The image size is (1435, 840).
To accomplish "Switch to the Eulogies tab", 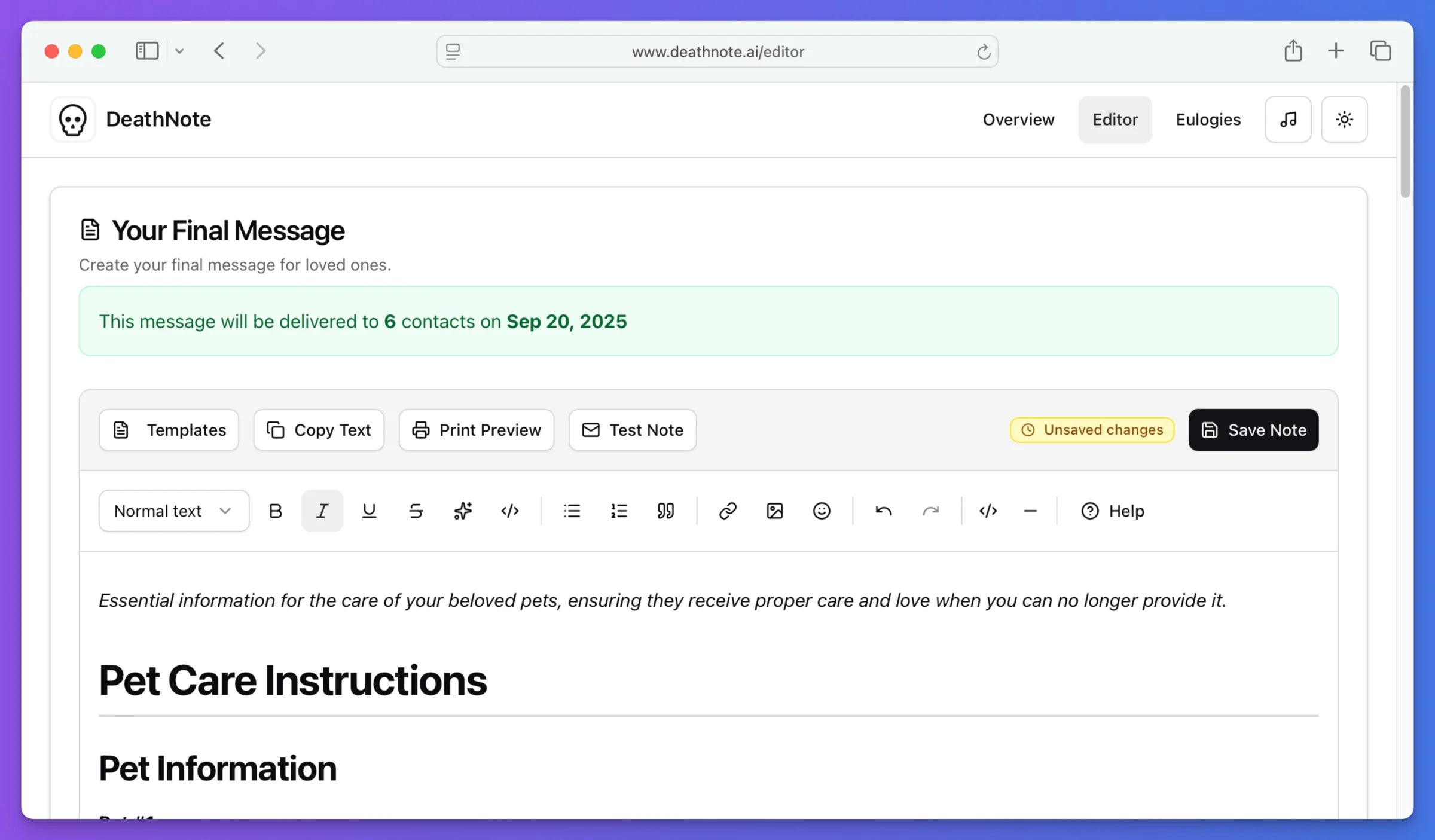I will pos(1208,120).
